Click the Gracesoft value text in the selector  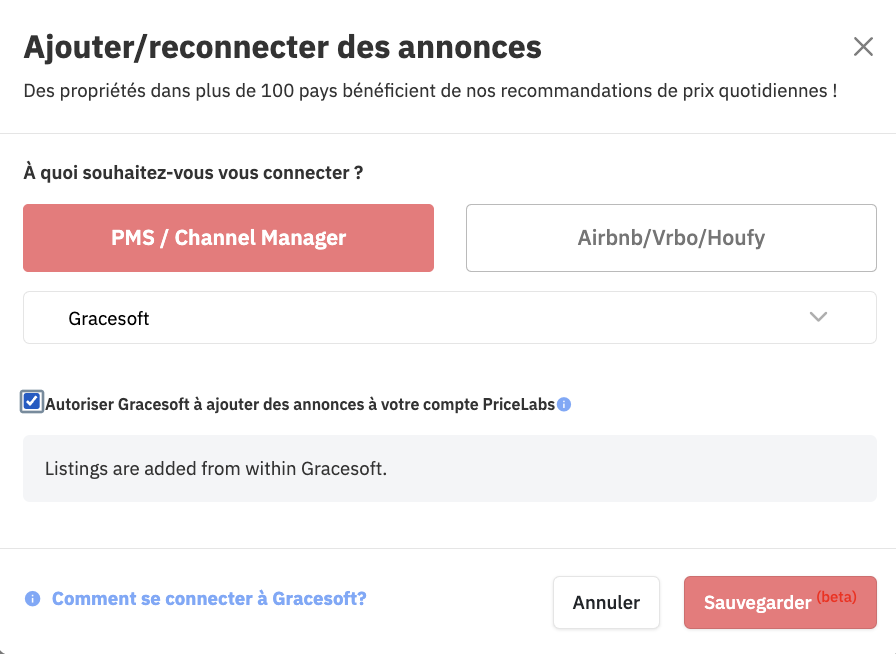pyautogui.click(x=109, y=318)
